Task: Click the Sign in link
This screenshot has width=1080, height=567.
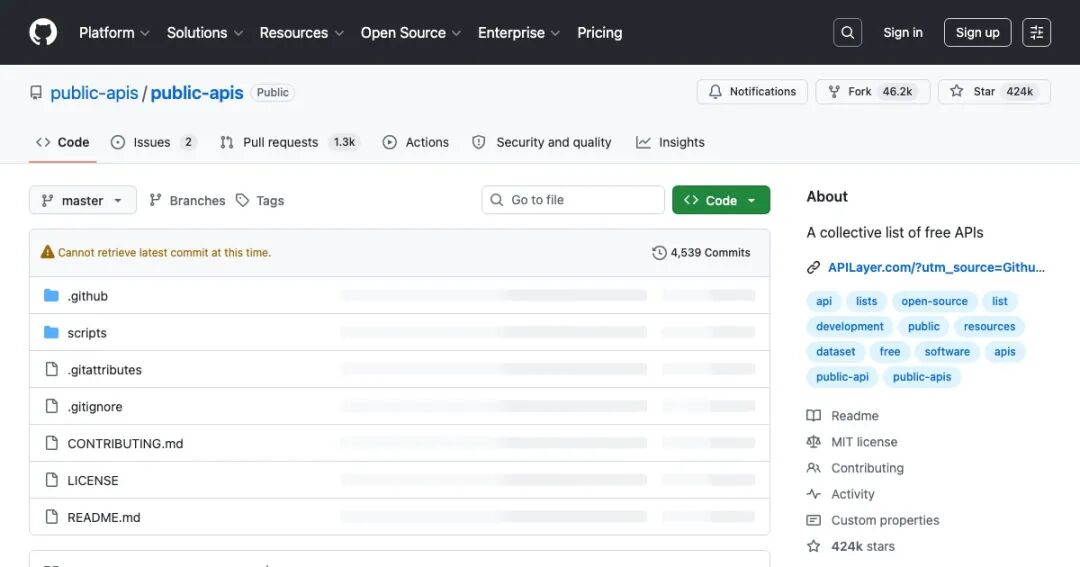Action: (902, 33)
